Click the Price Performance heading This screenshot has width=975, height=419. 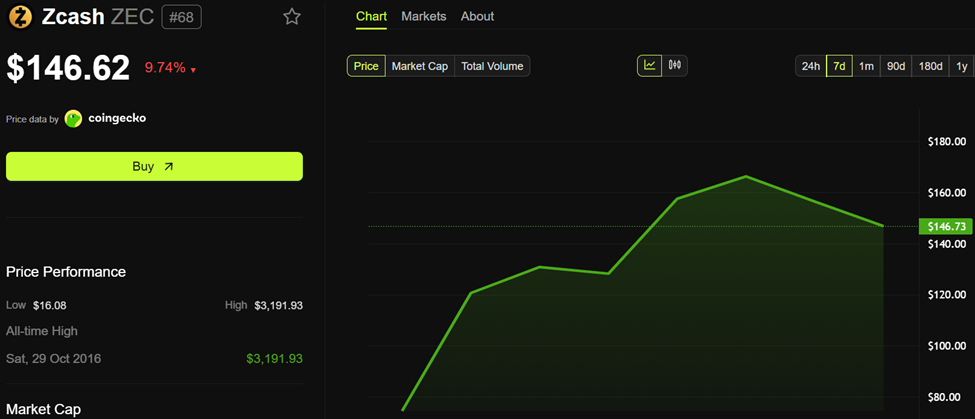point(66,272)
